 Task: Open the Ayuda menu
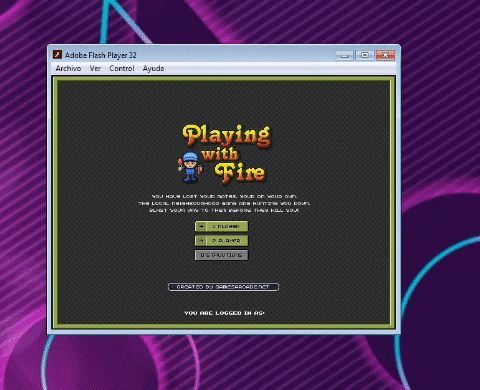point(153,68)
